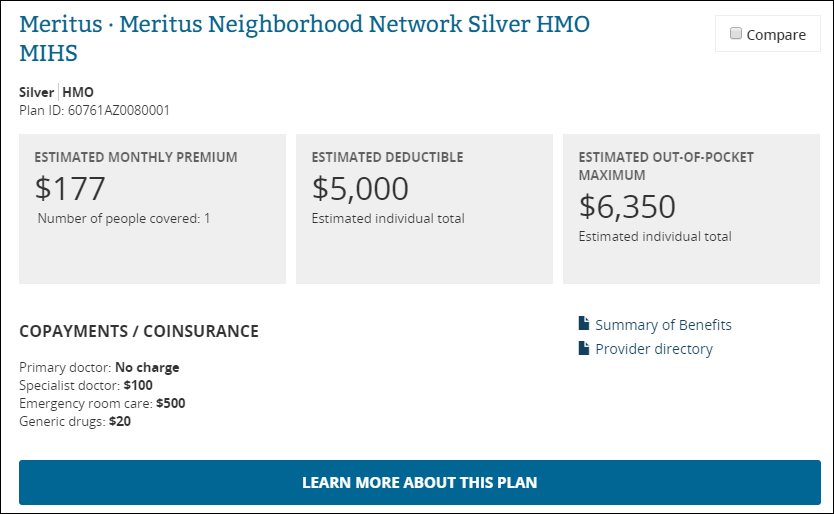Click the Summary of Benefits document icon
834x514 pixels.
[584, 324]
